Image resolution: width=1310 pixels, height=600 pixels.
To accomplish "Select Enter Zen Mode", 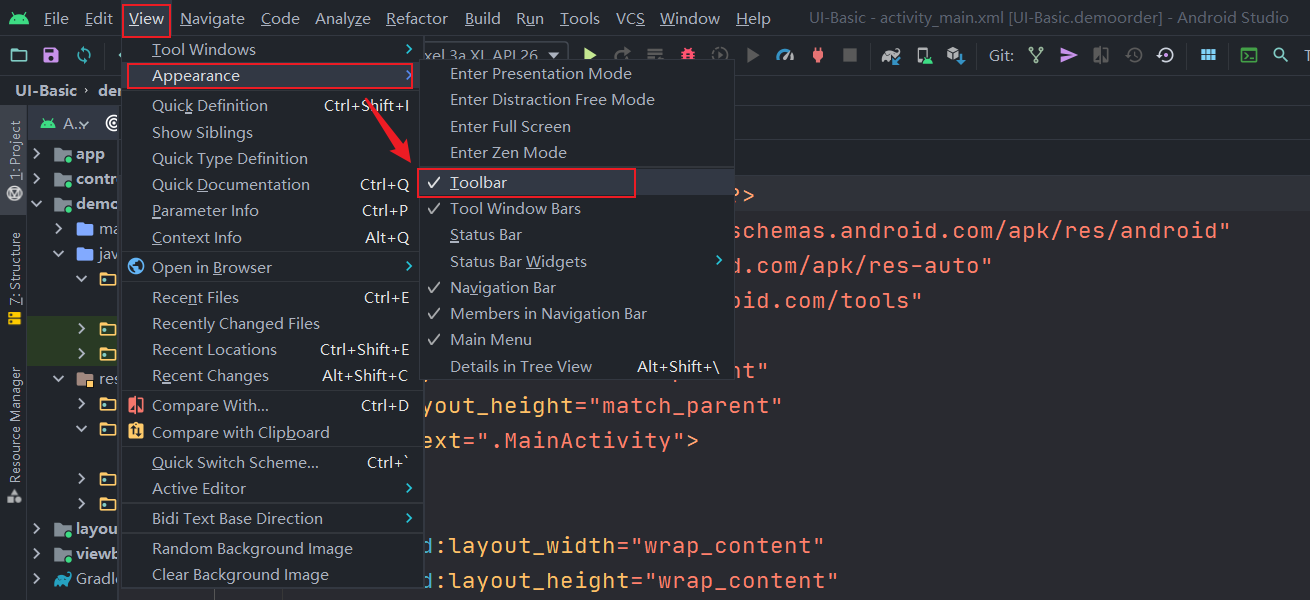I will [x=576, y=153].
